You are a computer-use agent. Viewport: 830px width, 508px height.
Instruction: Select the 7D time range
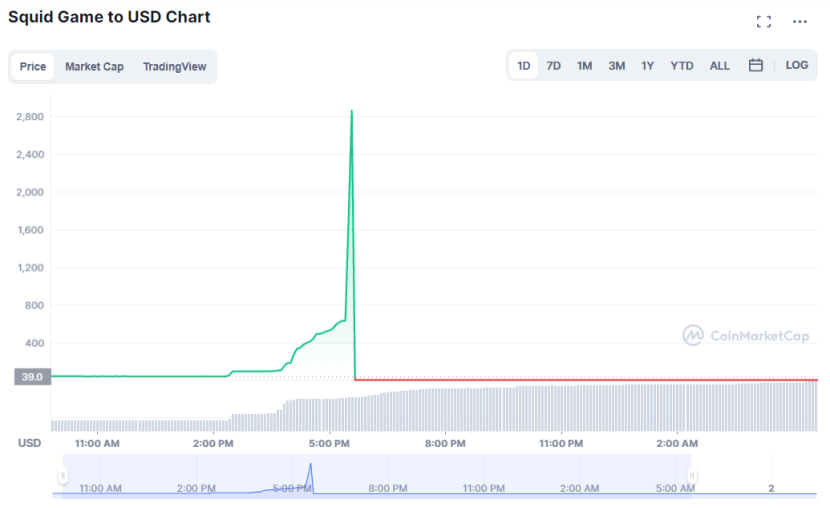(554, 66)
